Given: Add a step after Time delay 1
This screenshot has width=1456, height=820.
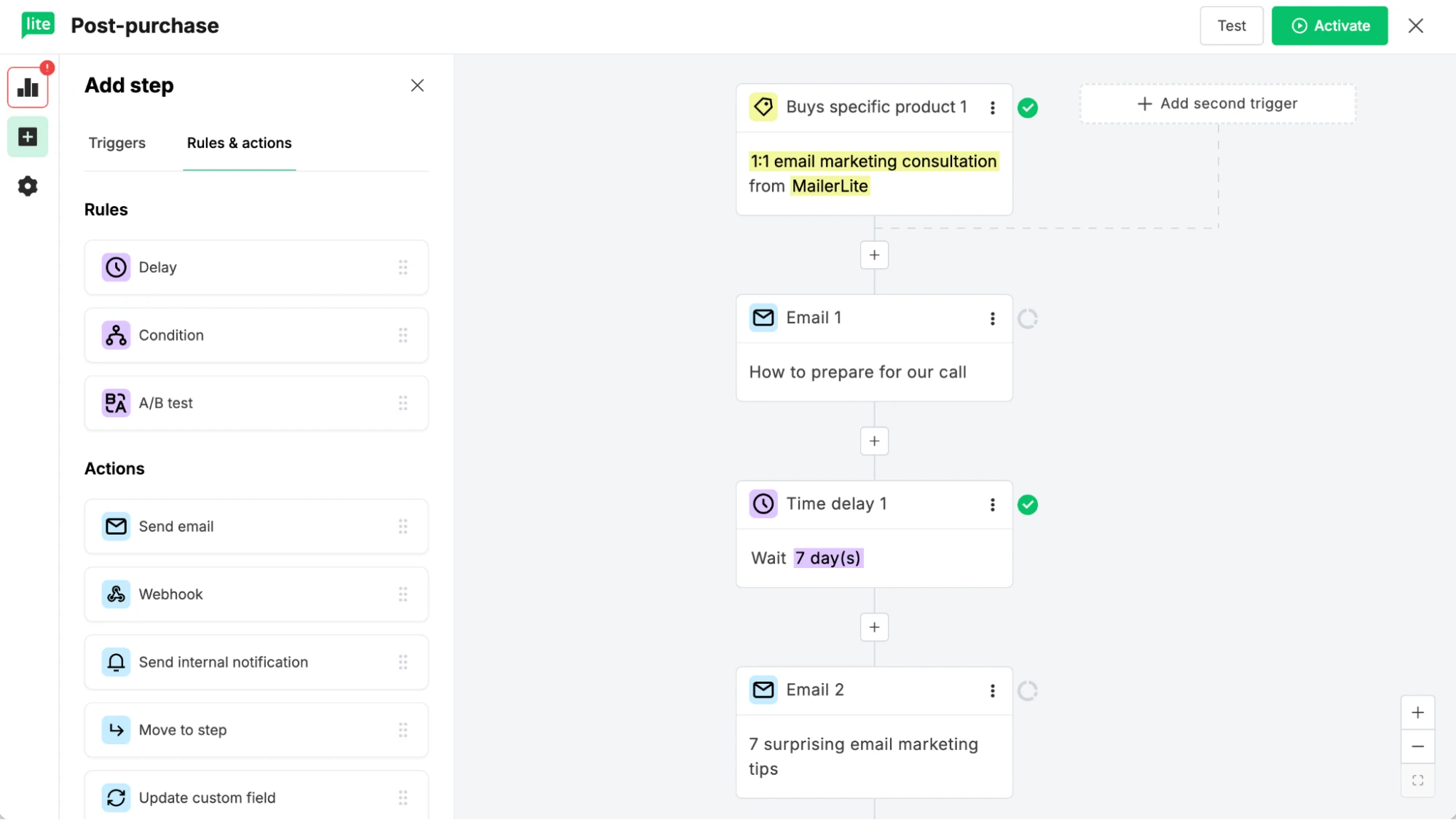Looking at the screenshot, I should 874,627.
